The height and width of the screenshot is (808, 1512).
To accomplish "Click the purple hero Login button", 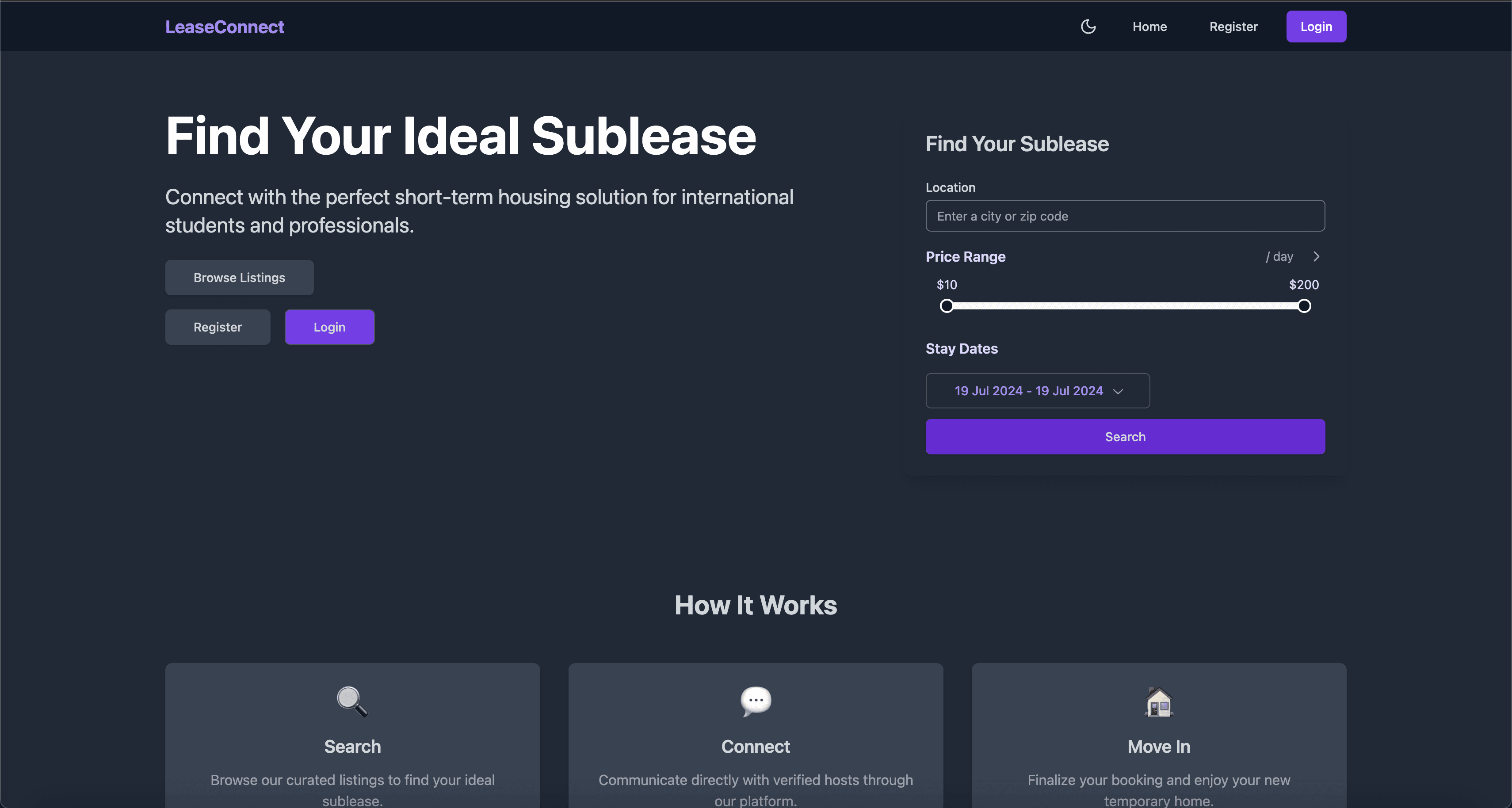I will [x=329, y=327].
